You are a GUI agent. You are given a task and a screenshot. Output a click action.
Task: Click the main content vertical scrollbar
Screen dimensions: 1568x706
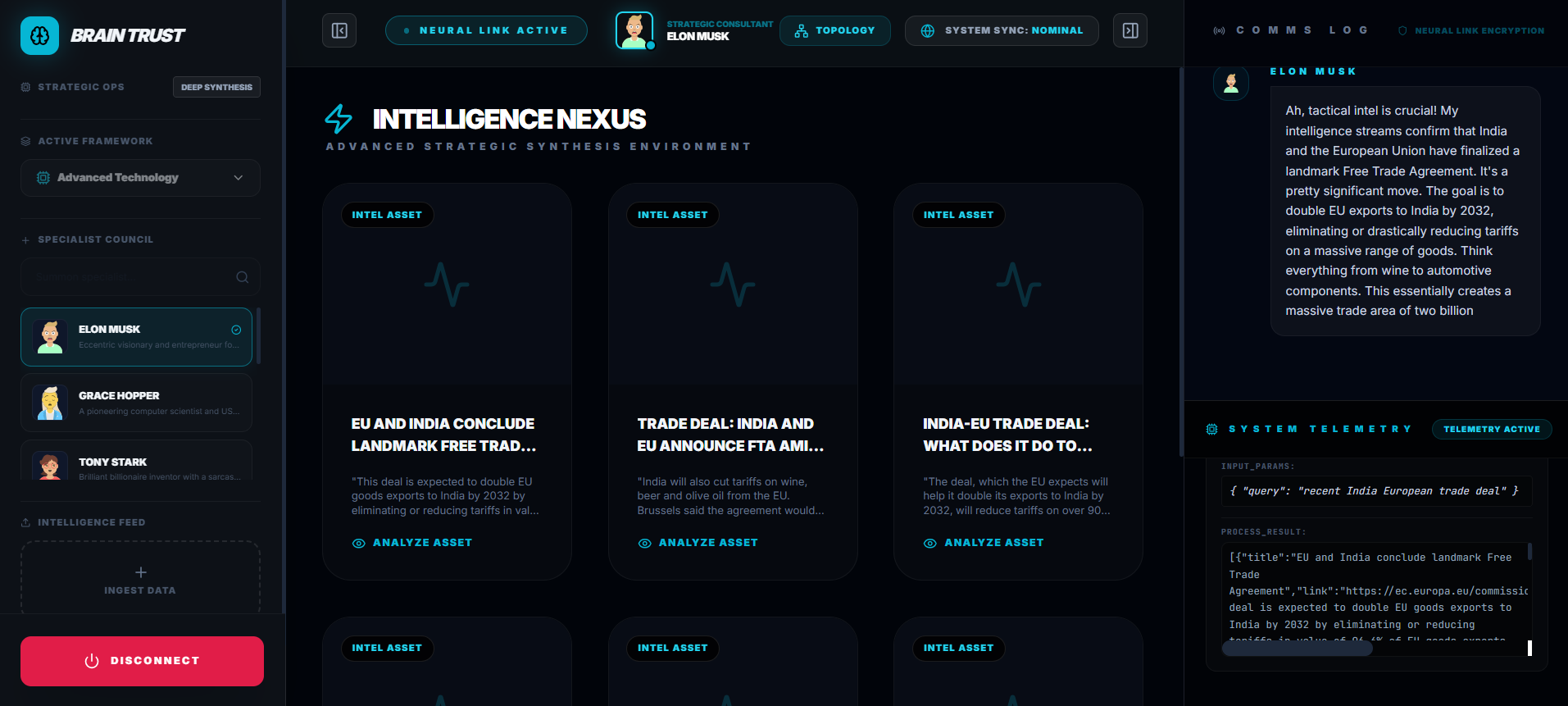point(1181,262)
